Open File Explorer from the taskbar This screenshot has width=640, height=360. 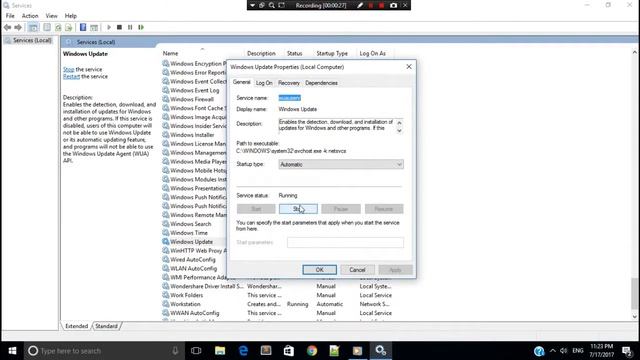[220, 351]
